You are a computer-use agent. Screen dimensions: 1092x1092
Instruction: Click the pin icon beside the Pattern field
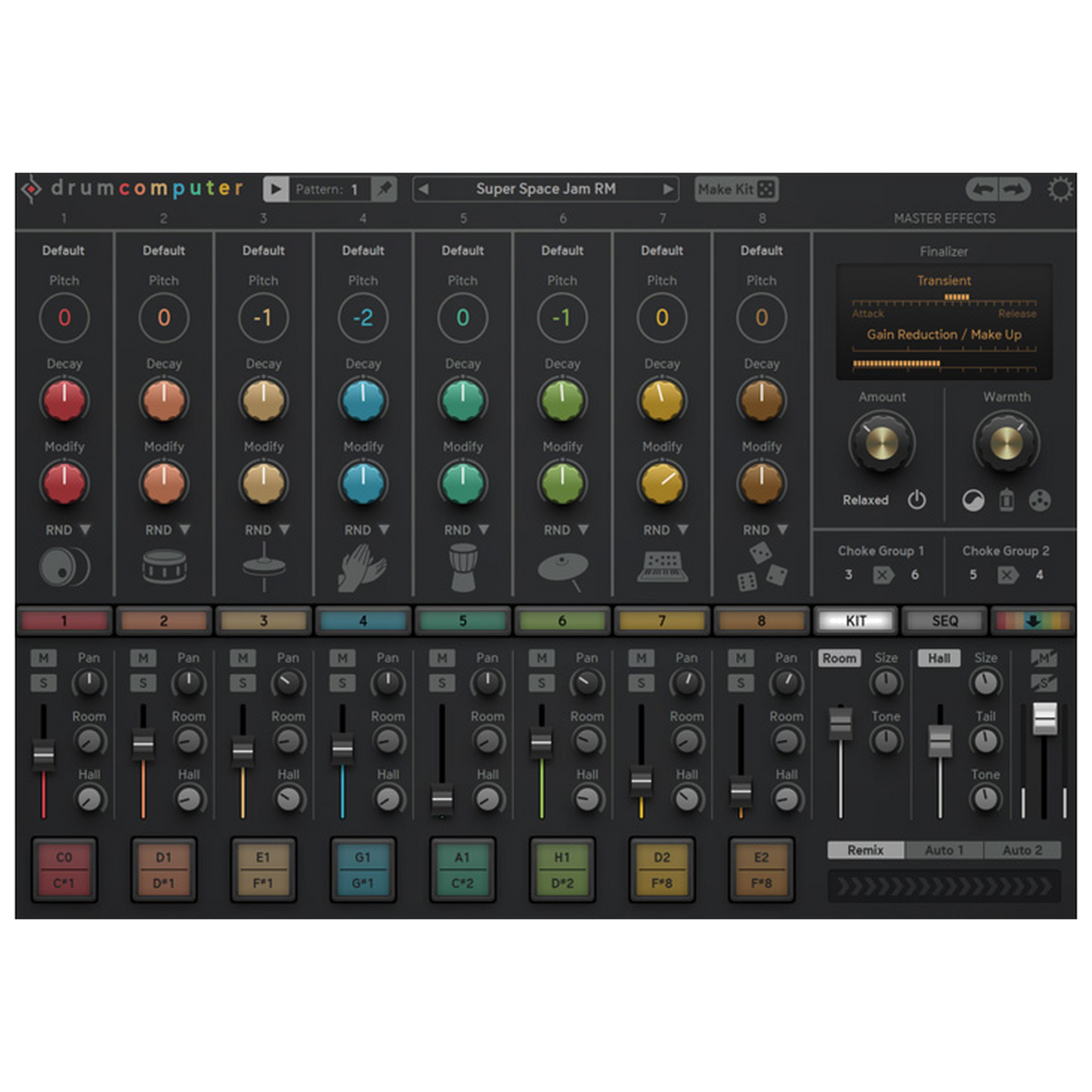coord(385,188)
